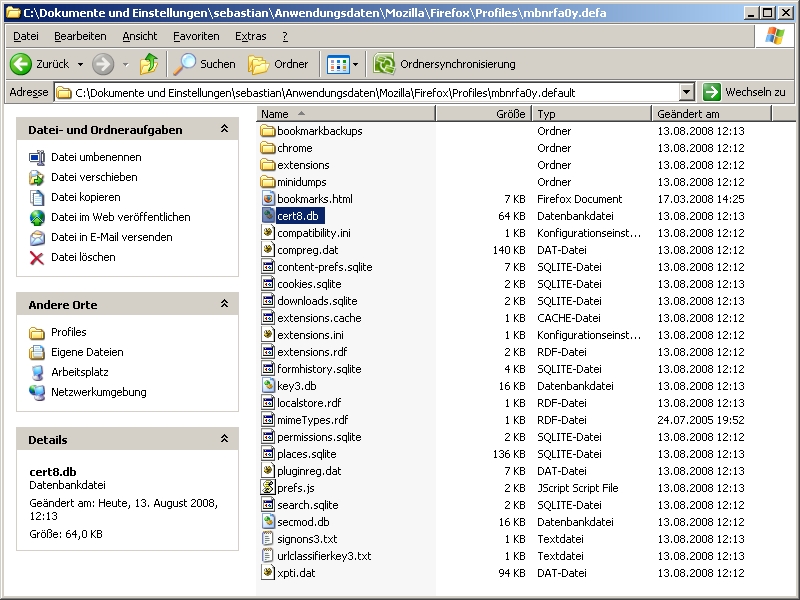The width and height of the screenshot is (800, 600).
Task: Select urlclassifierkey3.txt file name
Action: tap(324, 556)
